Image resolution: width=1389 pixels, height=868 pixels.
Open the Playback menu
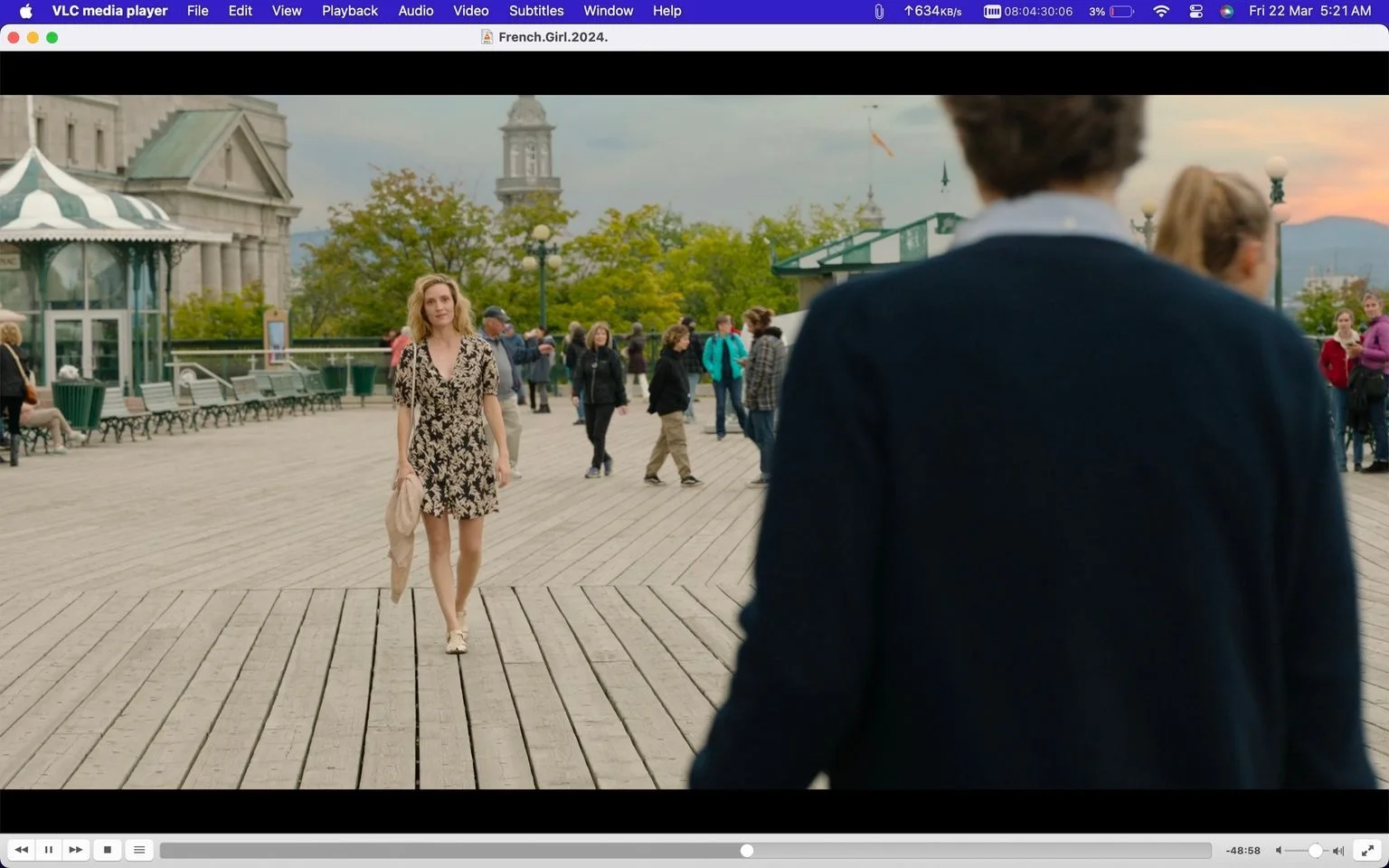tap(350, 11)
